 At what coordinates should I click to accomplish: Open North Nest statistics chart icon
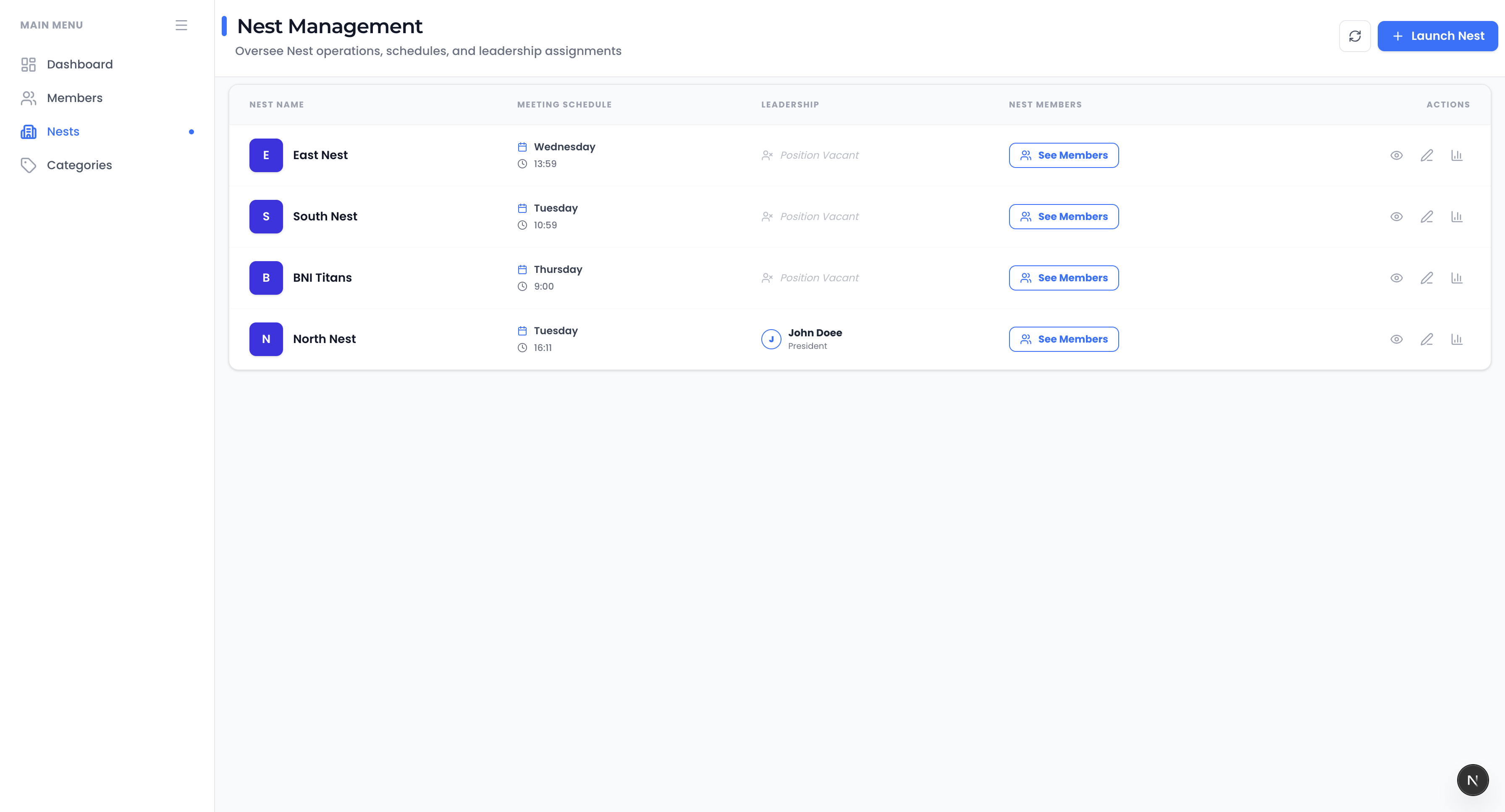[x=1457, y=339]
